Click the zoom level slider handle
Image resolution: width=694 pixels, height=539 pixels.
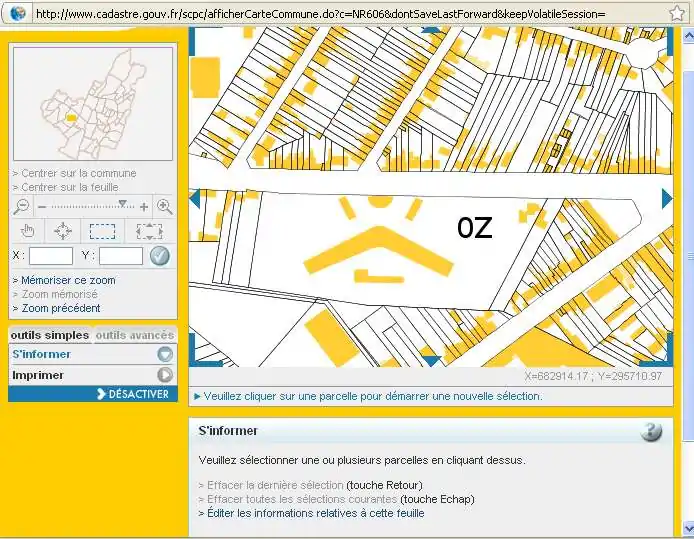[123, 204]
